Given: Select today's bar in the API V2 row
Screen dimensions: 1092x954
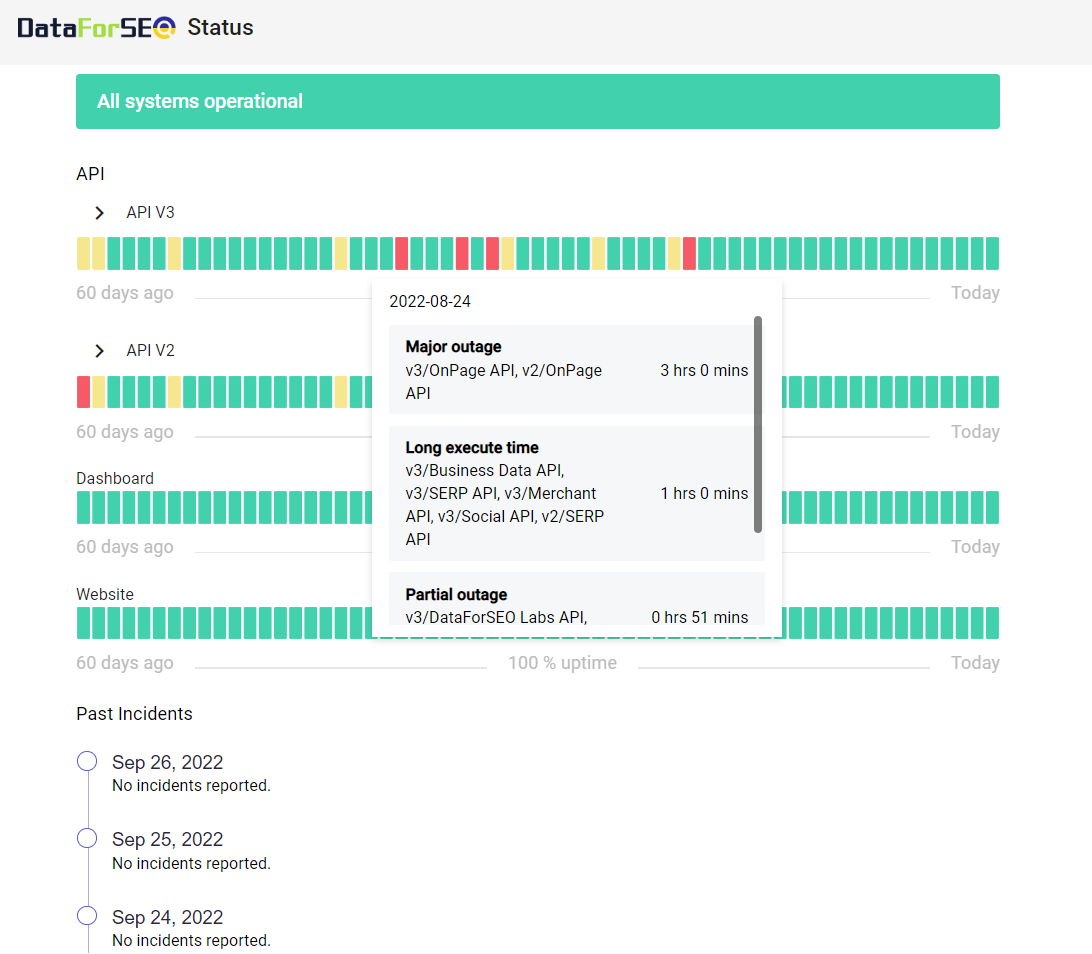Looking at the screenshot, I should click(x=992, y=392).
